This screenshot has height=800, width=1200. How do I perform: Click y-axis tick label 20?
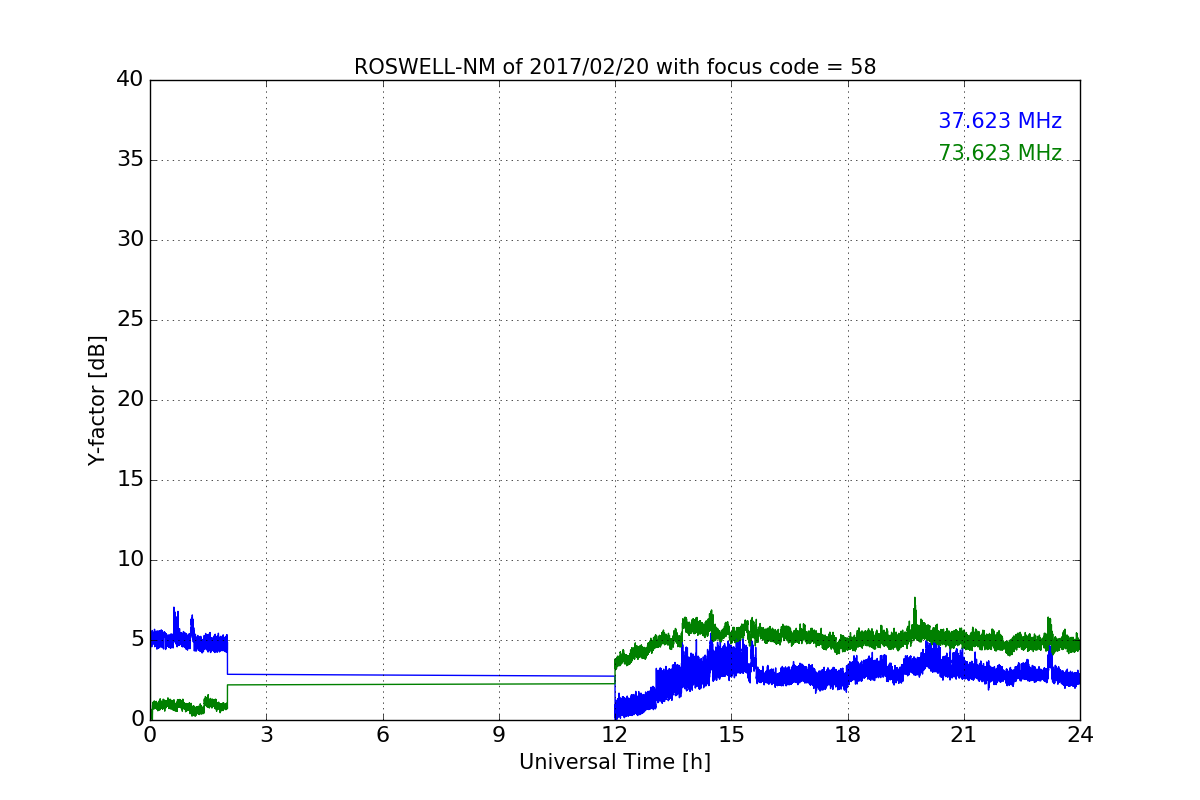pyautogui.click(x=130, y=400)
